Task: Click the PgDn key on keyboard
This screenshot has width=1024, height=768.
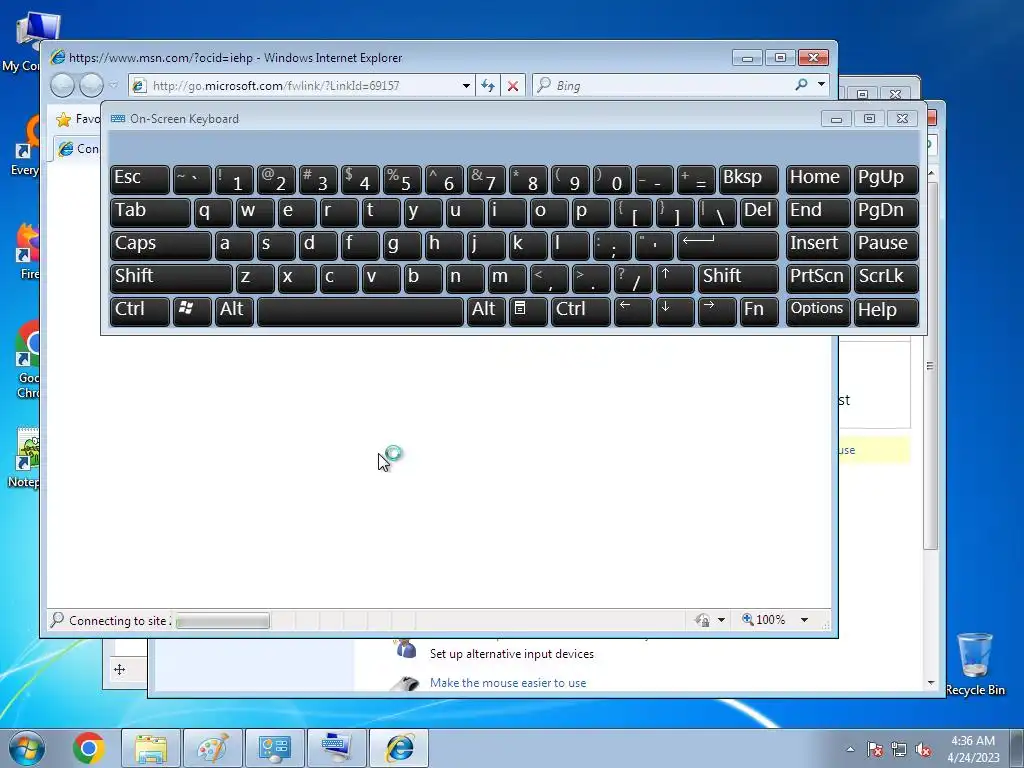Action: tap(886, 213)
